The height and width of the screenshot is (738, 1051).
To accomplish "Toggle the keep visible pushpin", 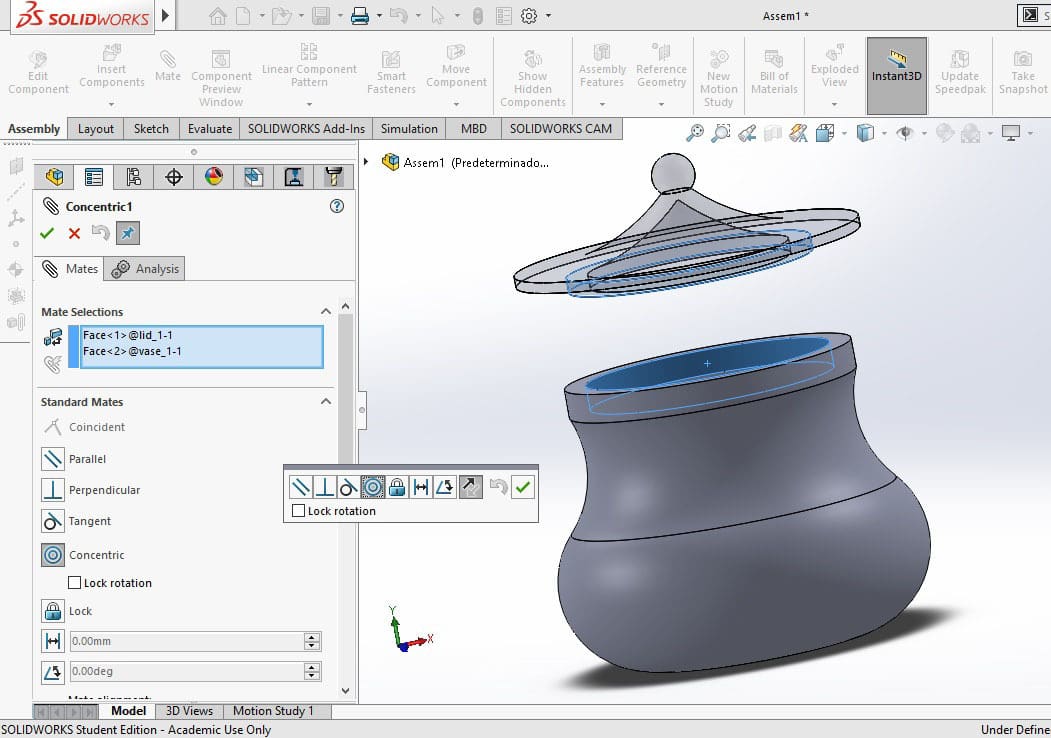I will click(127, 233).
